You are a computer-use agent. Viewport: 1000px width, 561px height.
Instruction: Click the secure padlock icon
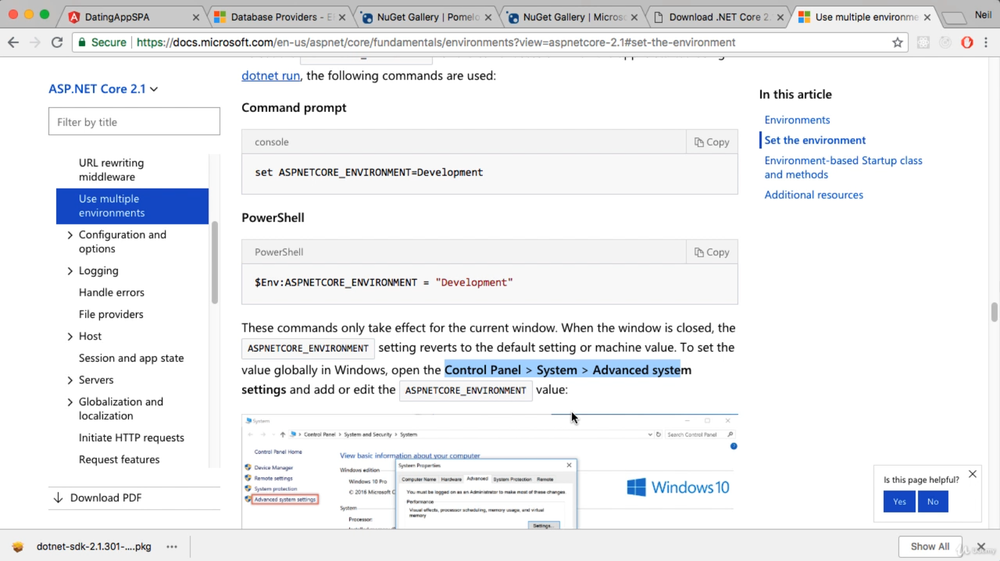tap(82, 42)
